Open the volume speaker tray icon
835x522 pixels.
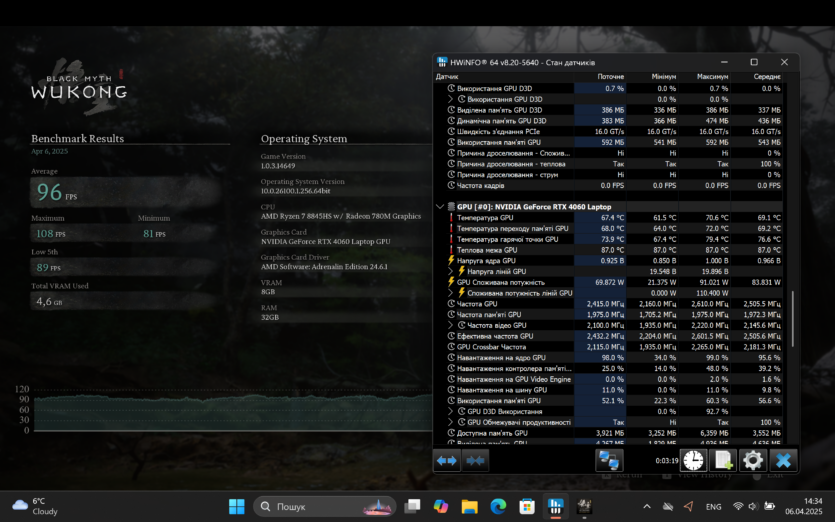[753, 507]
